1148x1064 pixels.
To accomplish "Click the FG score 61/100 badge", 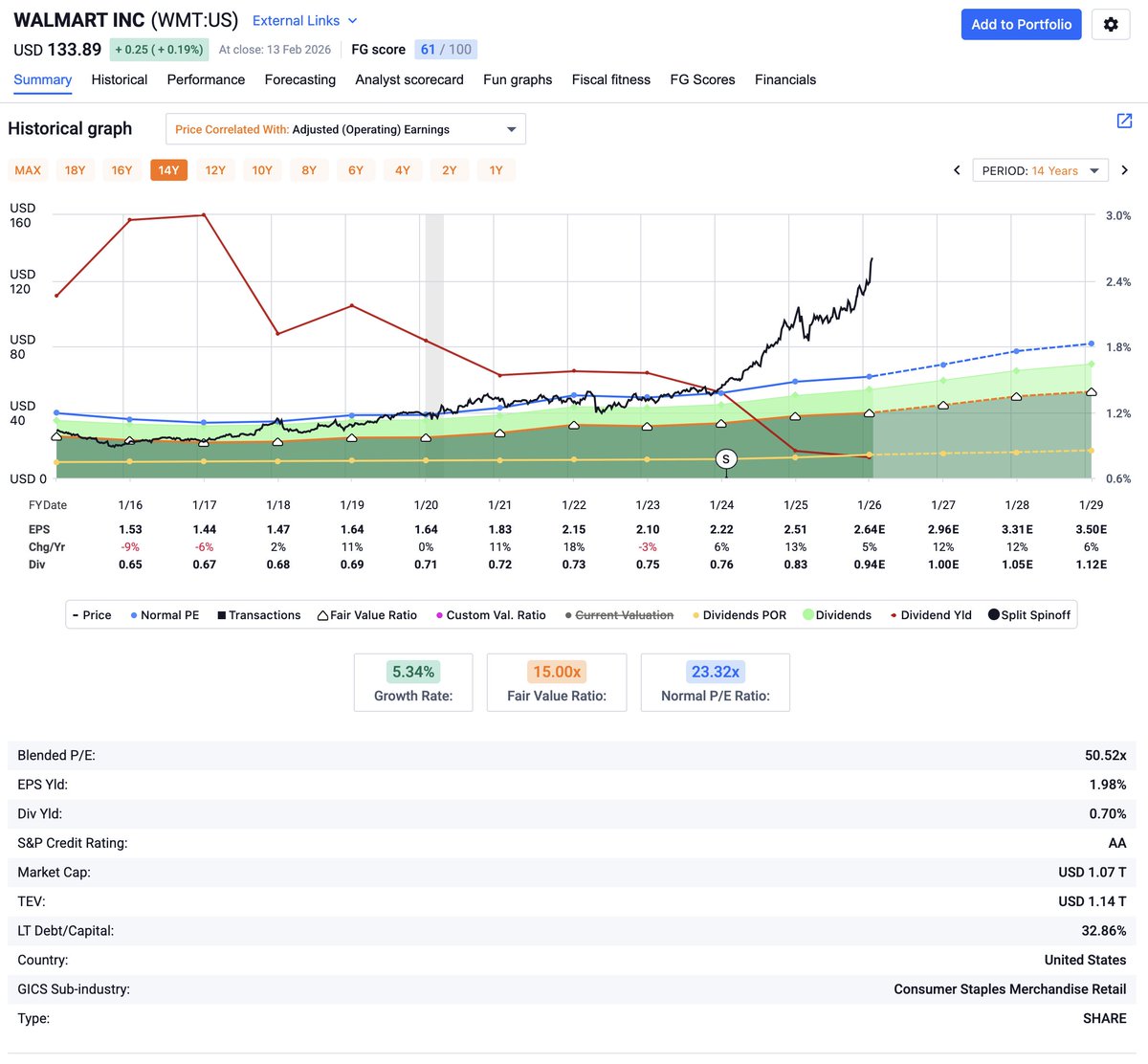I will (446, 49).
